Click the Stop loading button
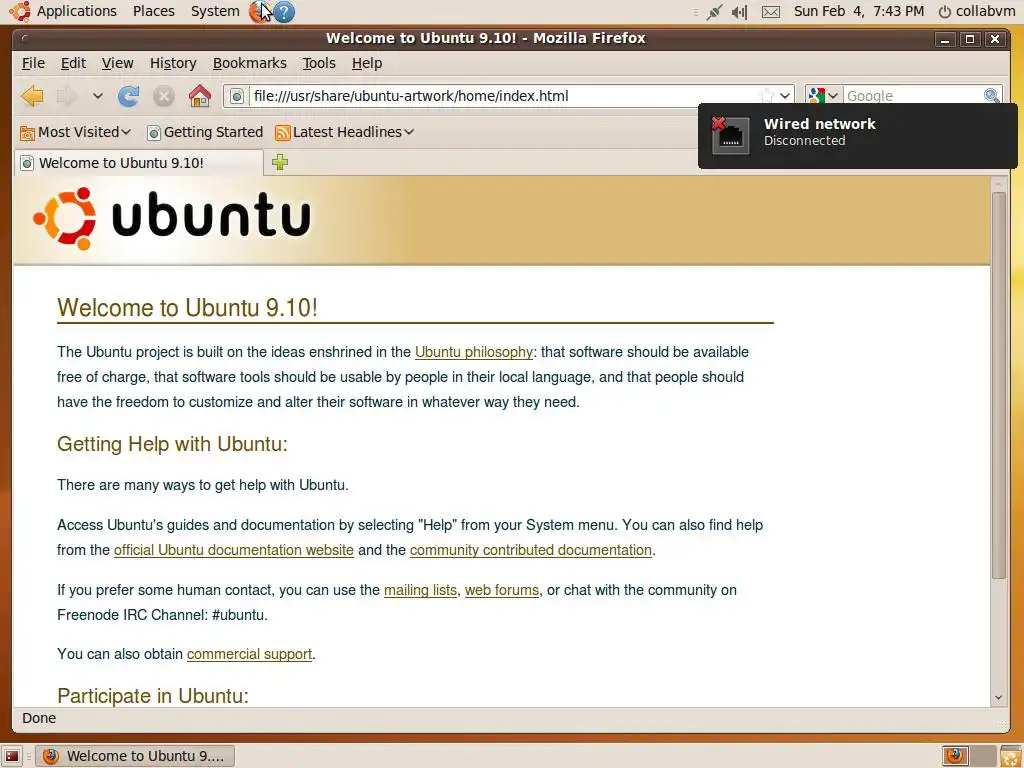 click(x=164, y=96)
